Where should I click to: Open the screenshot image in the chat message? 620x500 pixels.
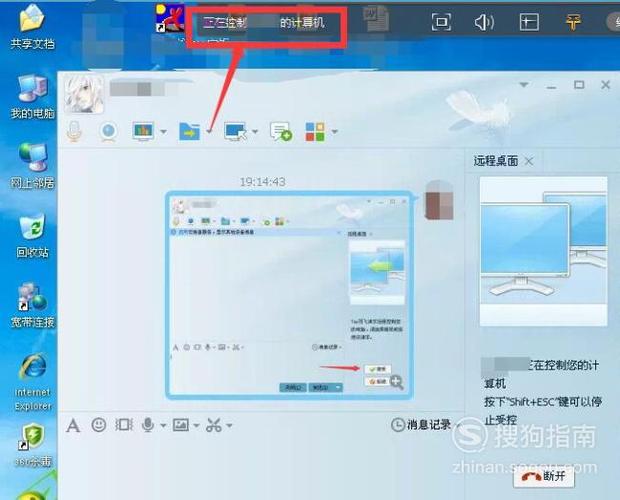click(289, 295)
